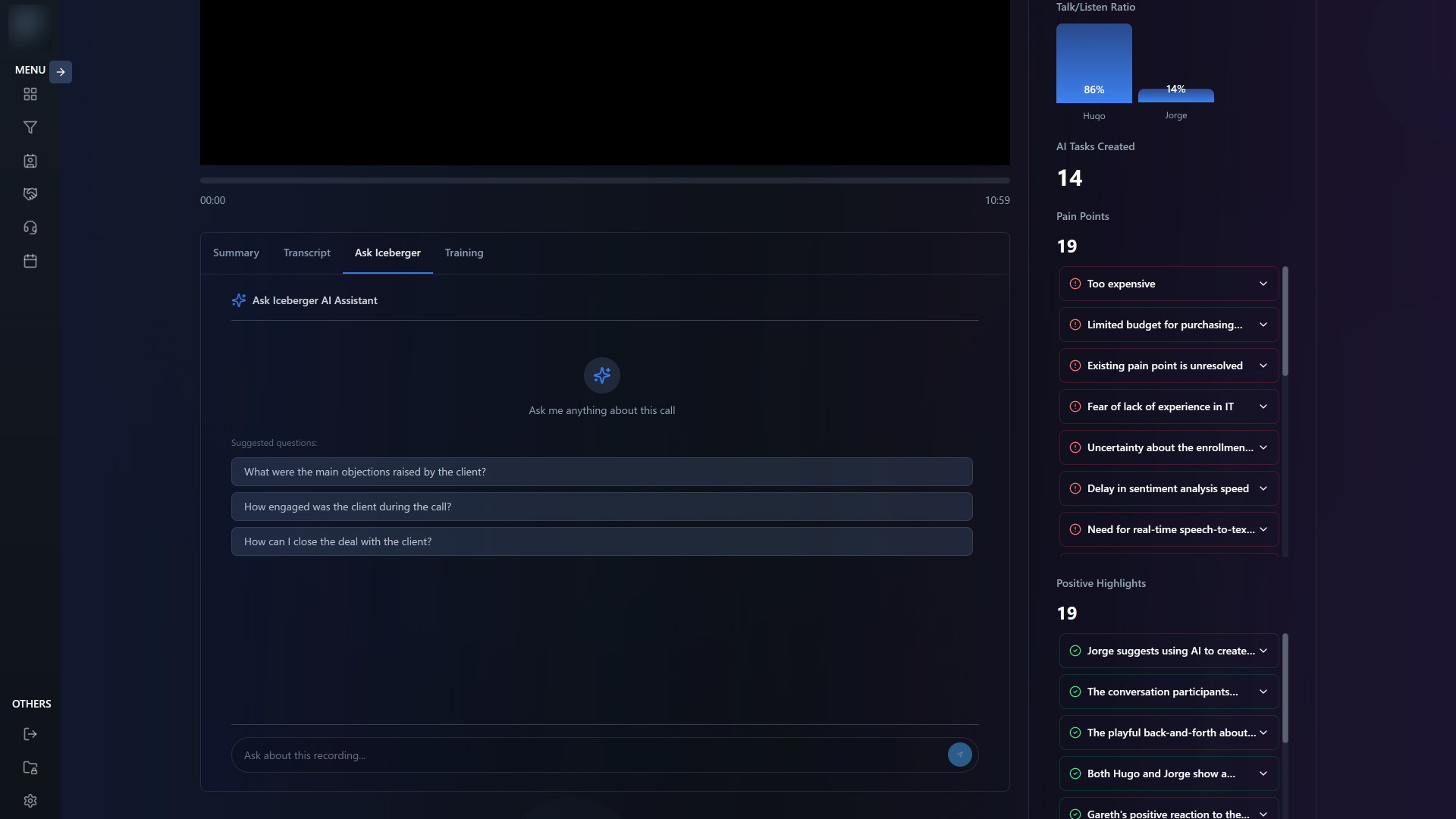Expand The conversation participants highlight chevron
This screenshot has height=819, width=1456.
coord(1263,692)
